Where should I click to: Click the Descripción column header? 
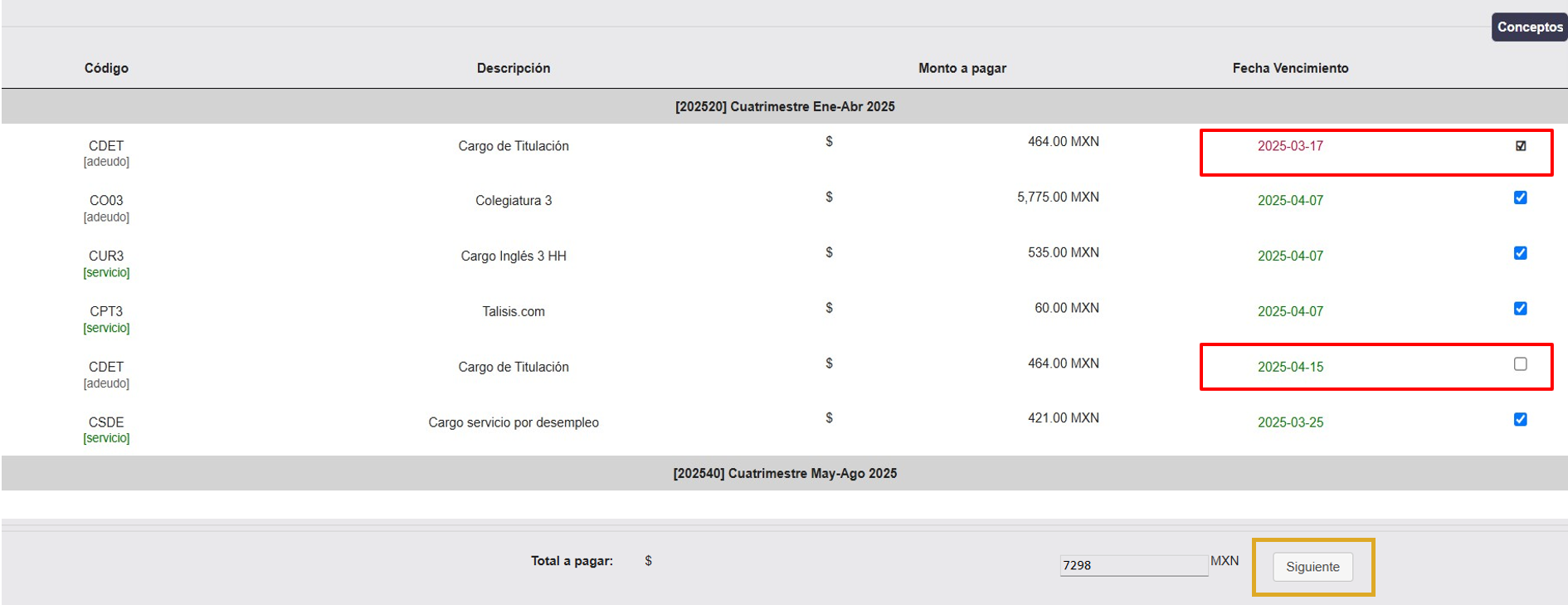pos(513,68)
